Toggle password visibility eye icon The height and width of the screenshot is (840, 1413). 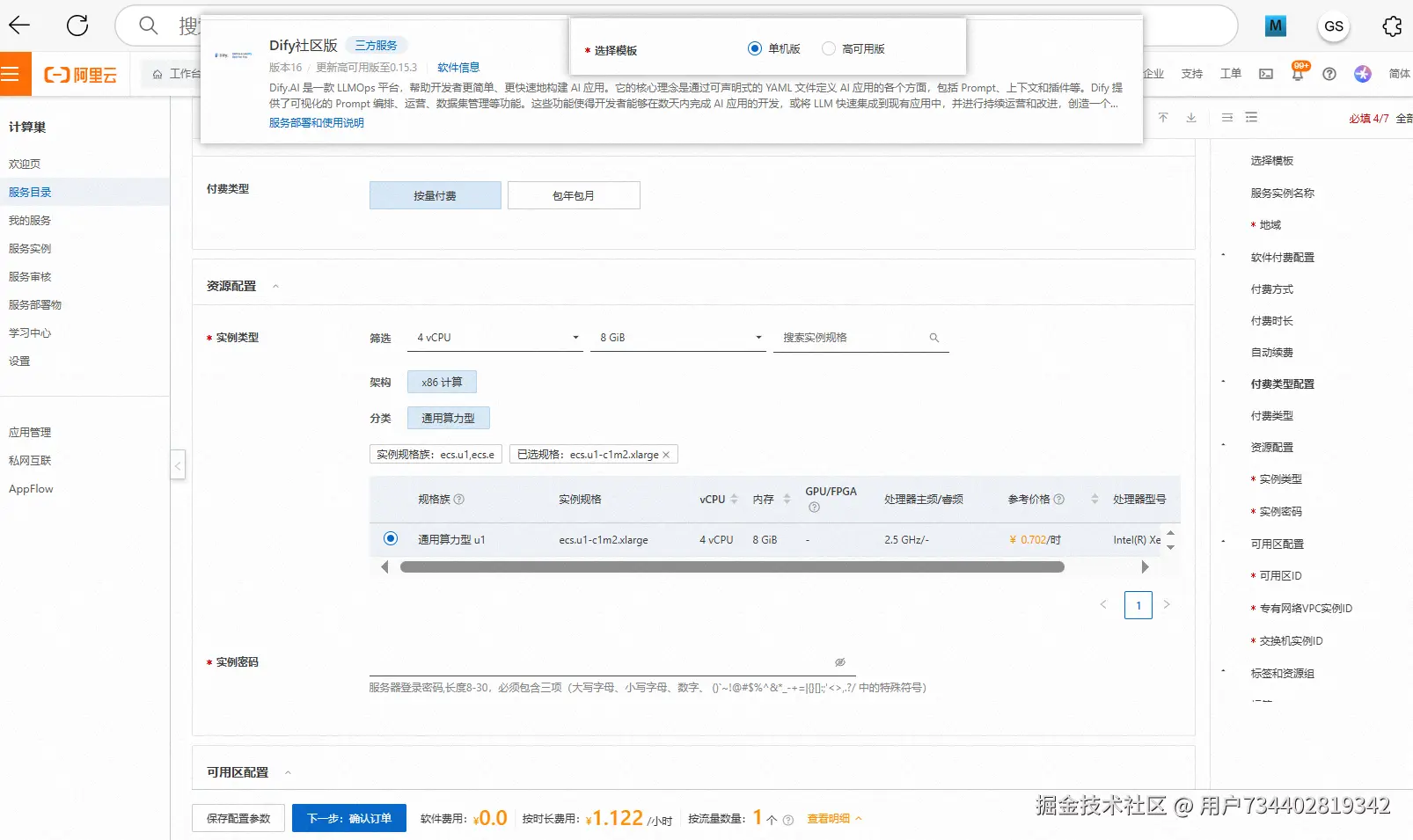(x=840, y=662)
